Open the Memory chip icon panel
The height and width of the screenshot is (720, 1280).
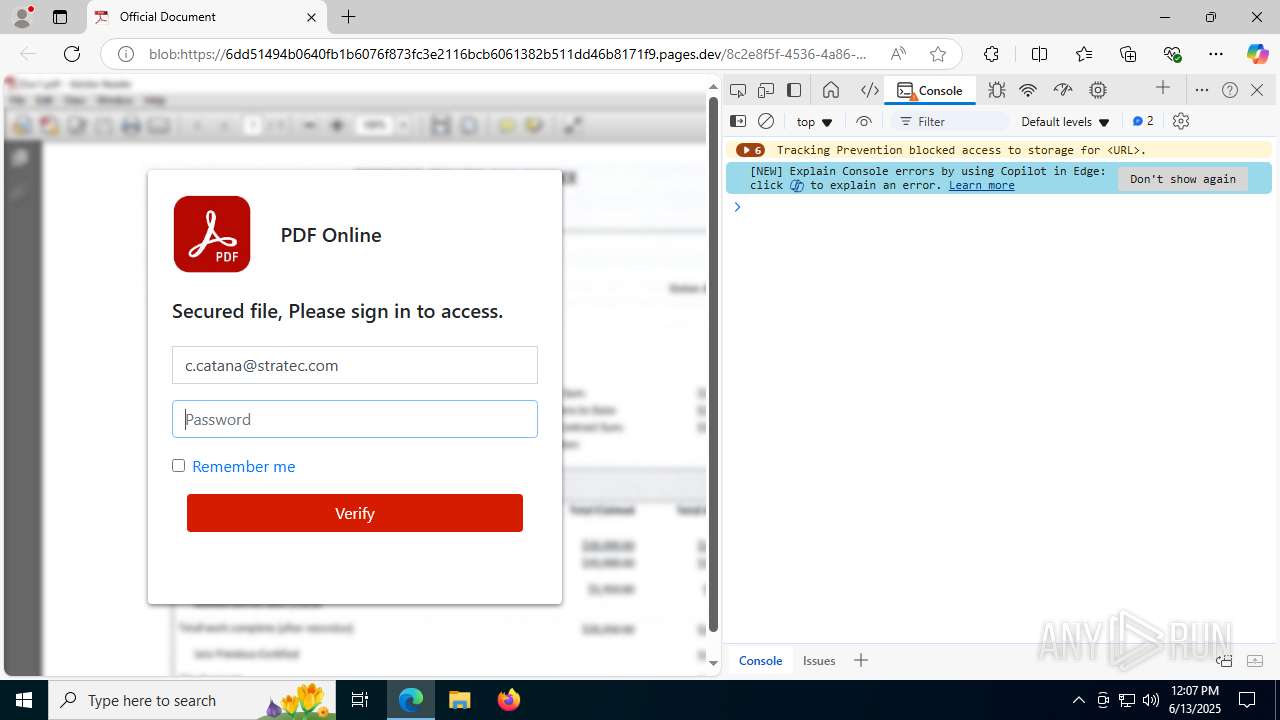1098,90
